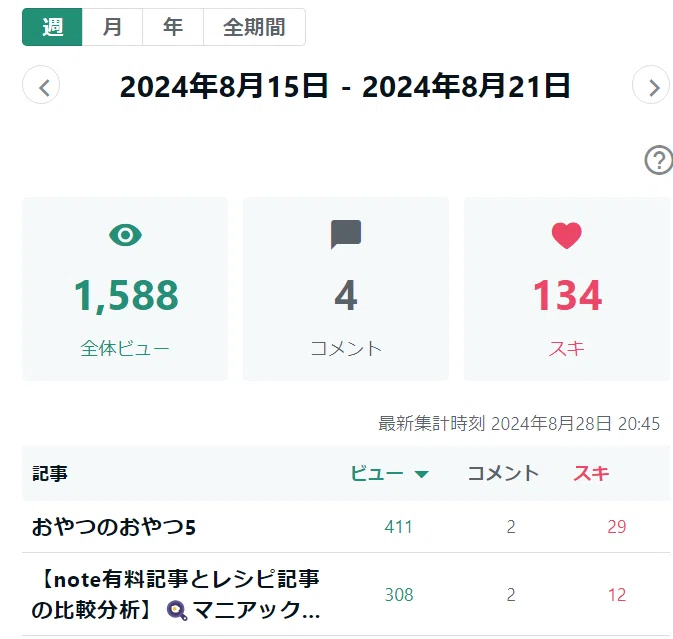Switch to the 全期間 tab

[x=254, y=27]
